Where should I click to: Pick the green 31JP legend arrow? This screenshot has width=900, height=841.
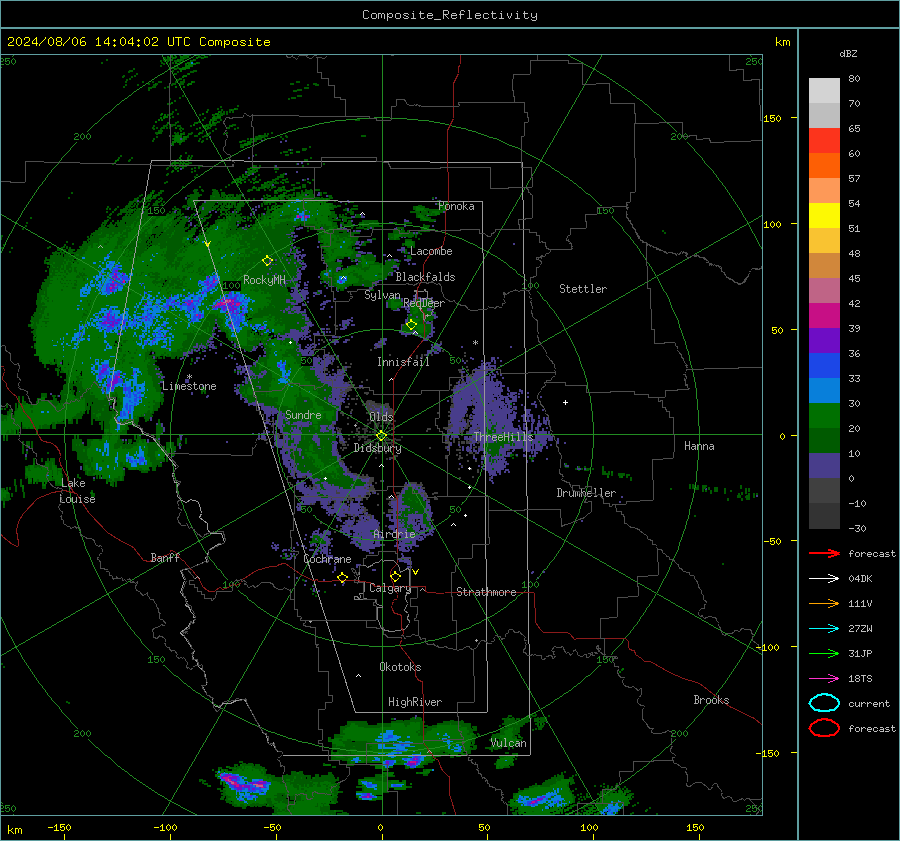824,653
